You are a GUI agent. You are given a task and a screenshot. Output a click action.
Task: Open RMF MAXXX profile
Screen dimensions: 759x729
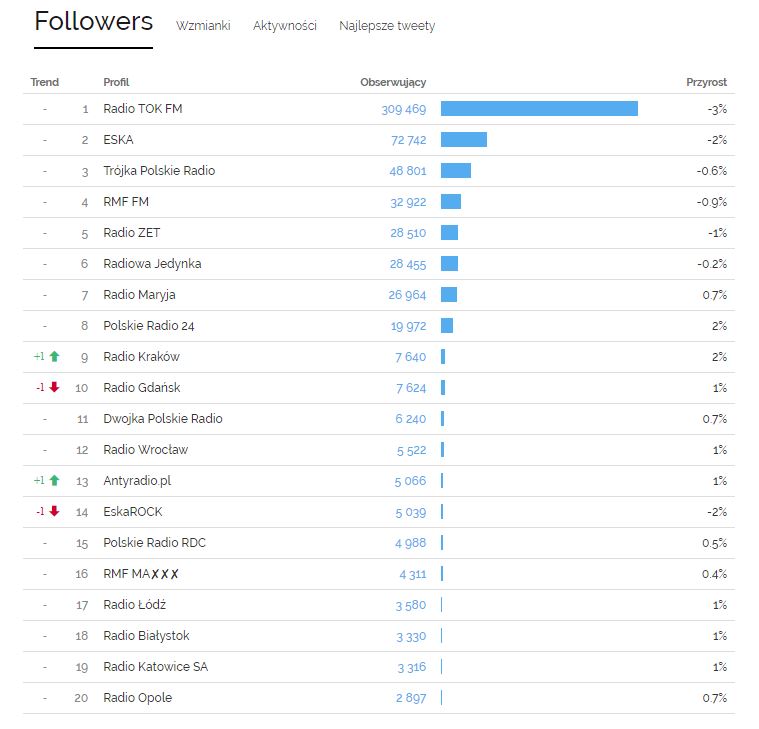141,574
